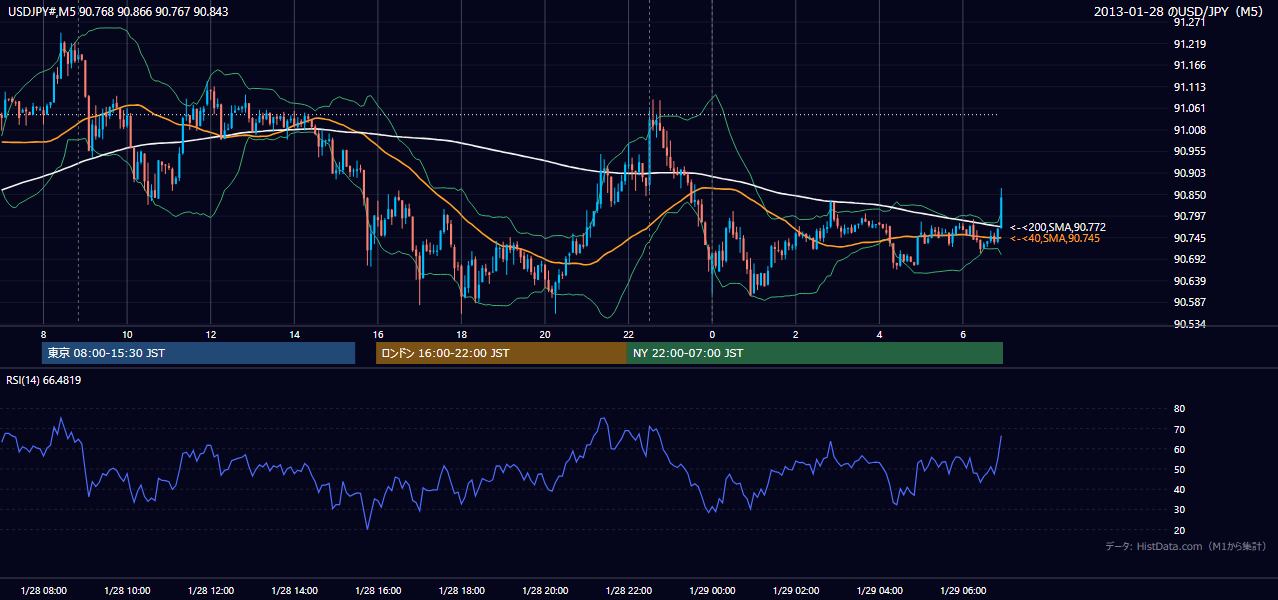Click price axis value 91.008
This screenshot has width=1278, height=600.
click(1190, 130)
